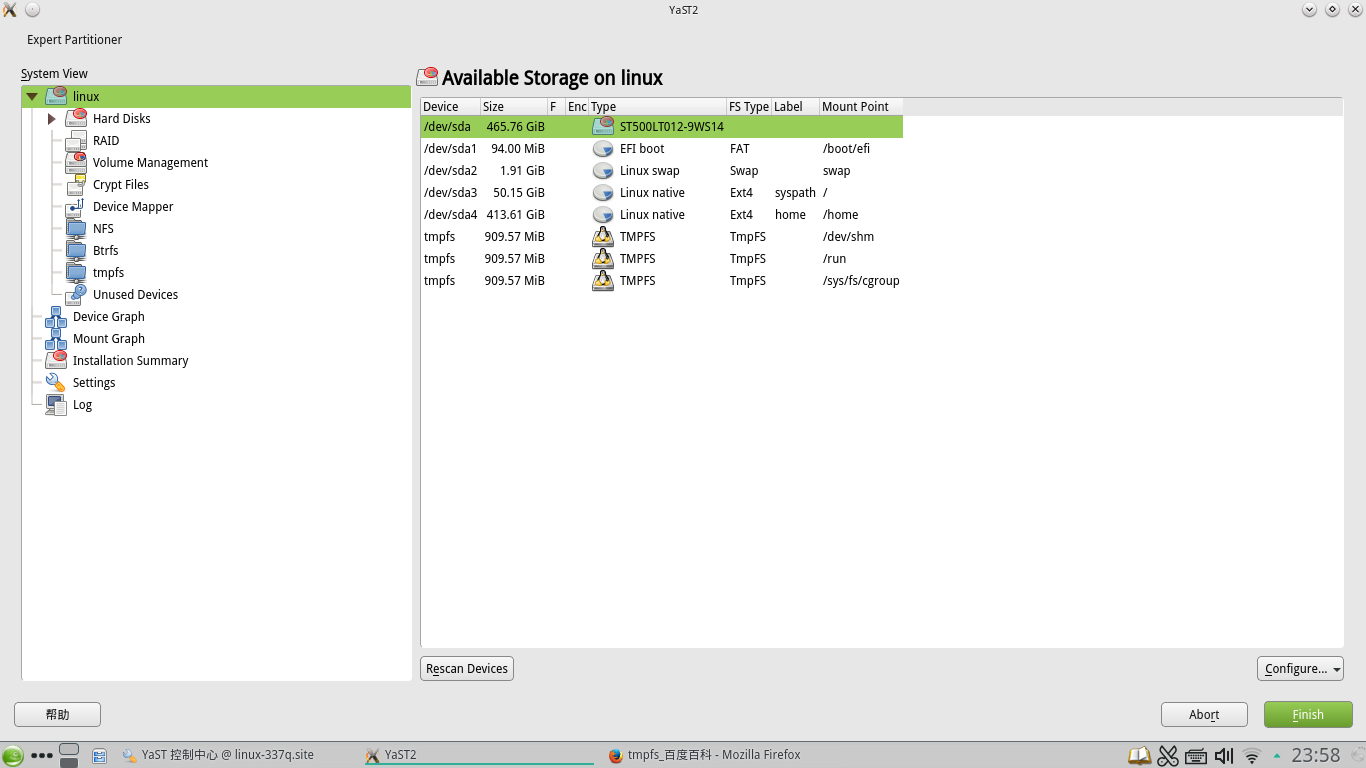Click the Volume Management icon
This screenshot has width=1366, height=768.
pos(76,162)
